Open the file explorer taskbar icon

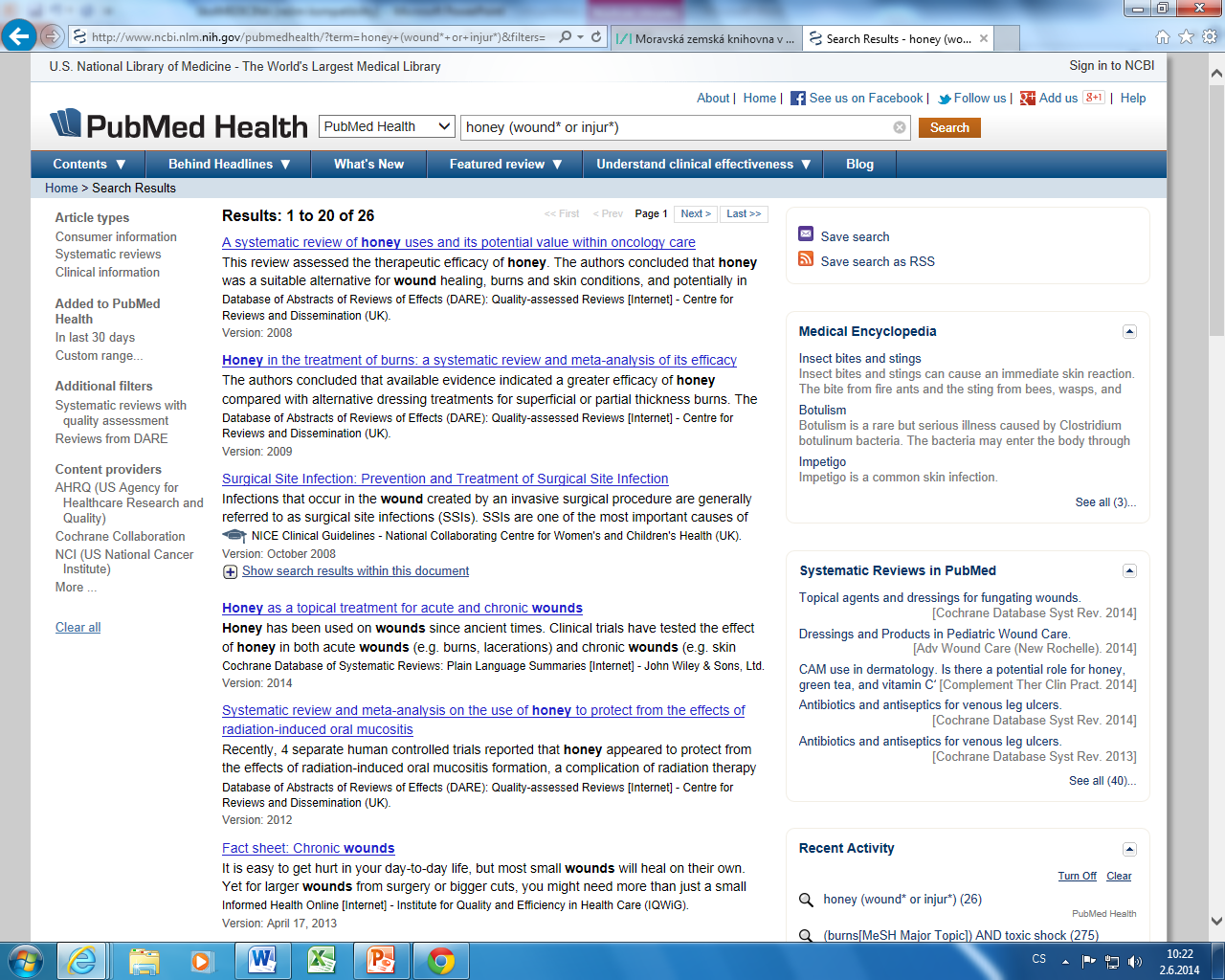144,961
